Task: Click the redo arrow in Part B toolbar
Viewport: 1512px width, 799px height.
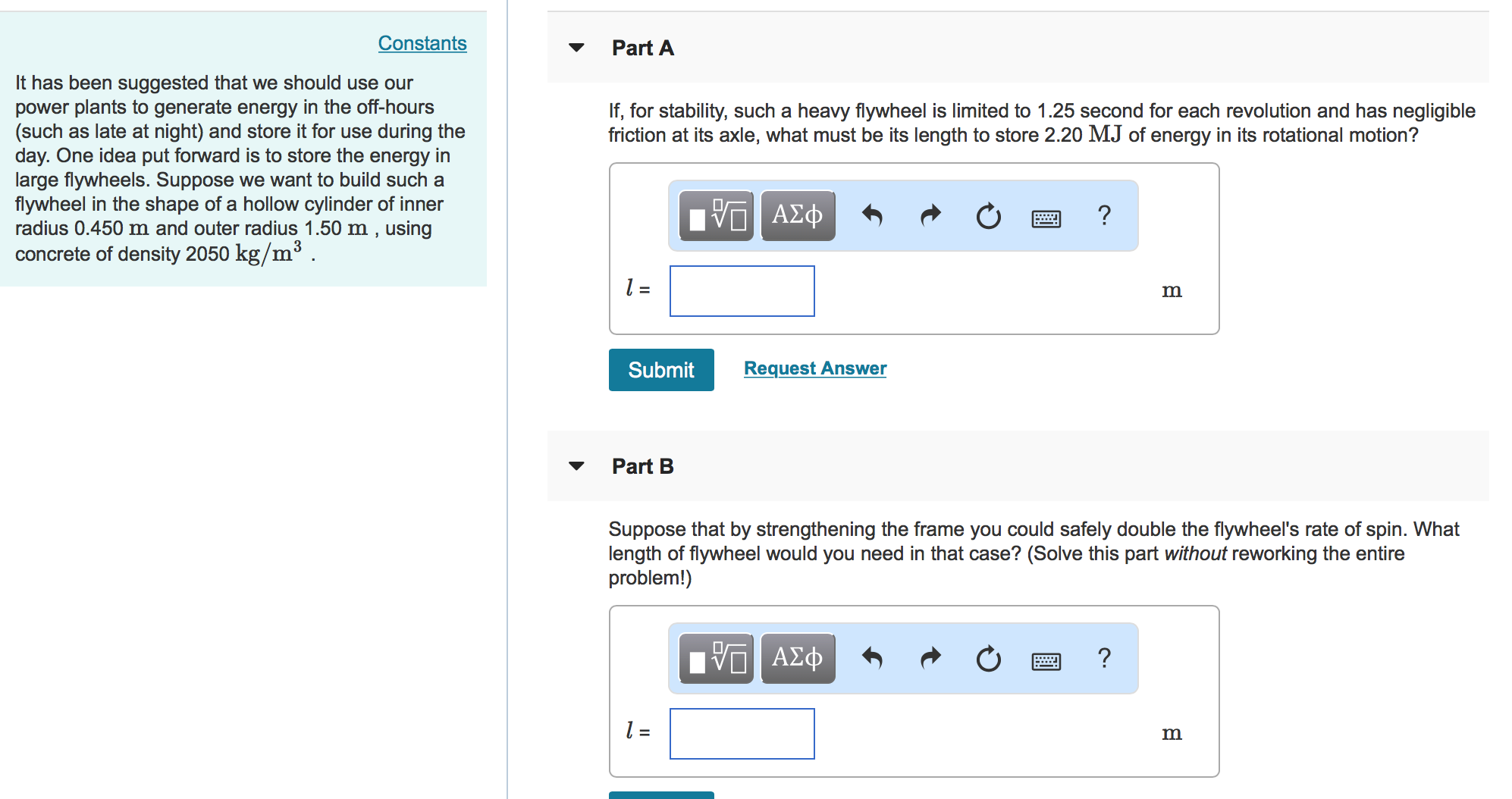Action: pos(930,658)
